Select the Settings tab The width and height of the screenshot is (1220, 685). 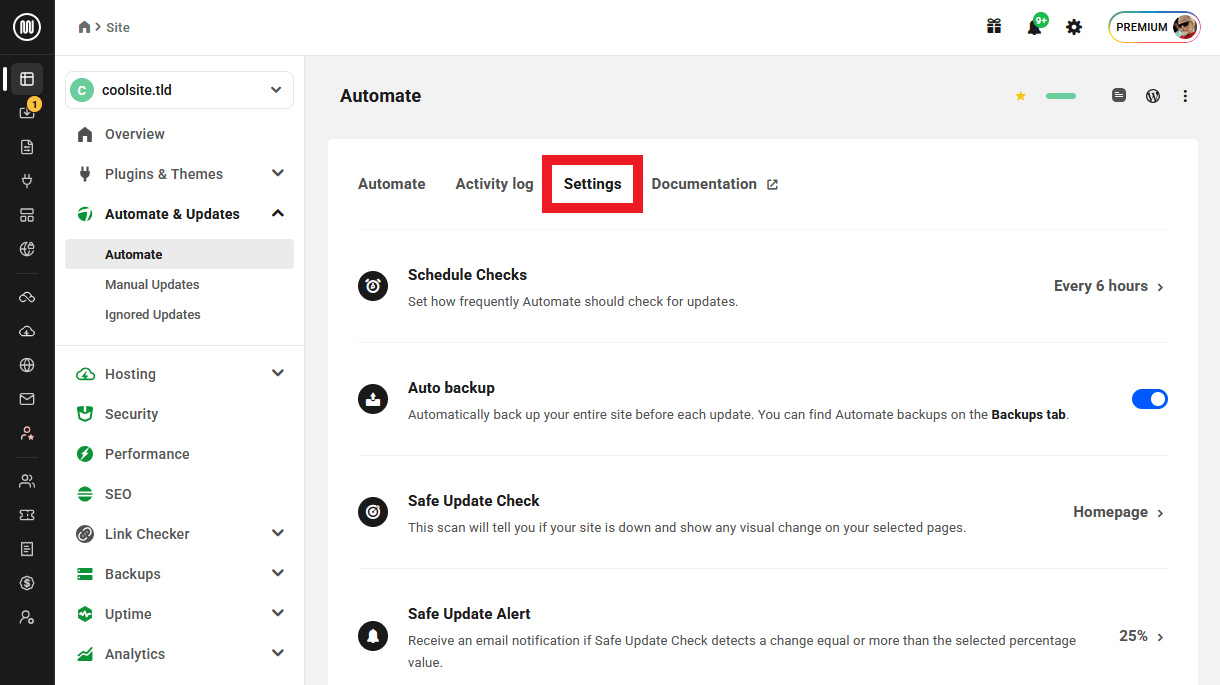tap(592, 184)
